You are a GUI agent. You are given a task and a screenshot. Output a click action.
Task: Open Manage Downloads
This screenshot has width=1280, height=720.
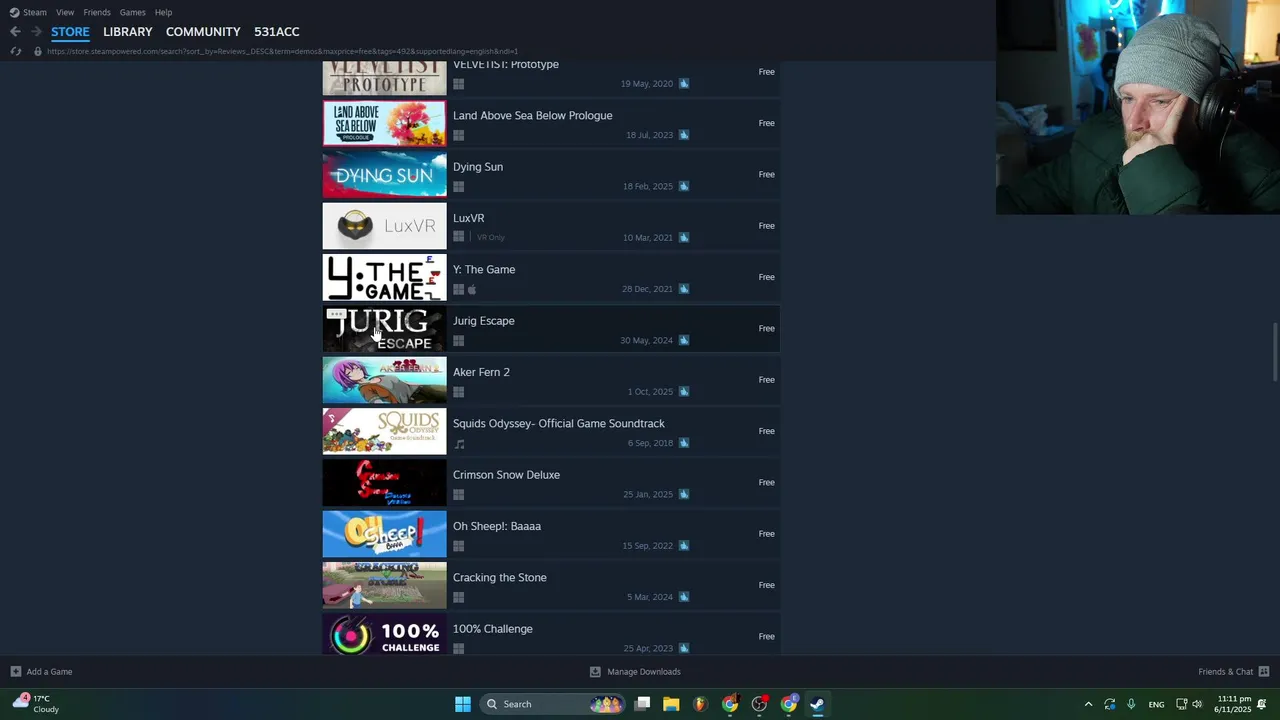635,672
